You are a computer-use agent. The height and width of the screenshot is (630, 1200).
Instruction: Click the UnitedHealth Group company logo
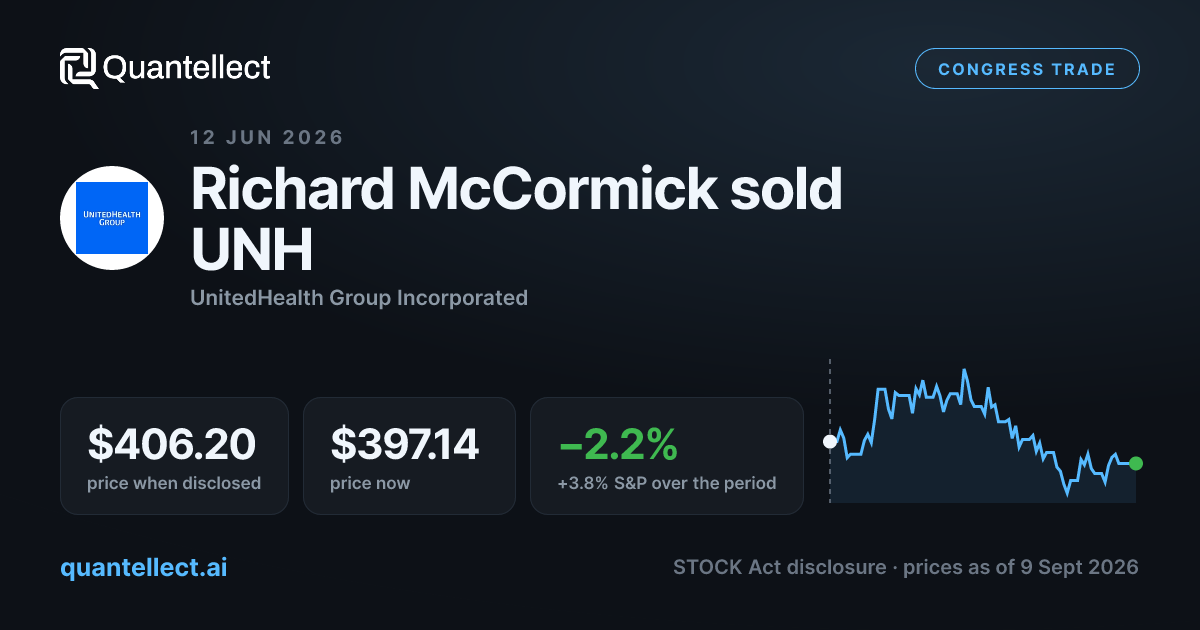pyautogui.click(x=112, y=218)
